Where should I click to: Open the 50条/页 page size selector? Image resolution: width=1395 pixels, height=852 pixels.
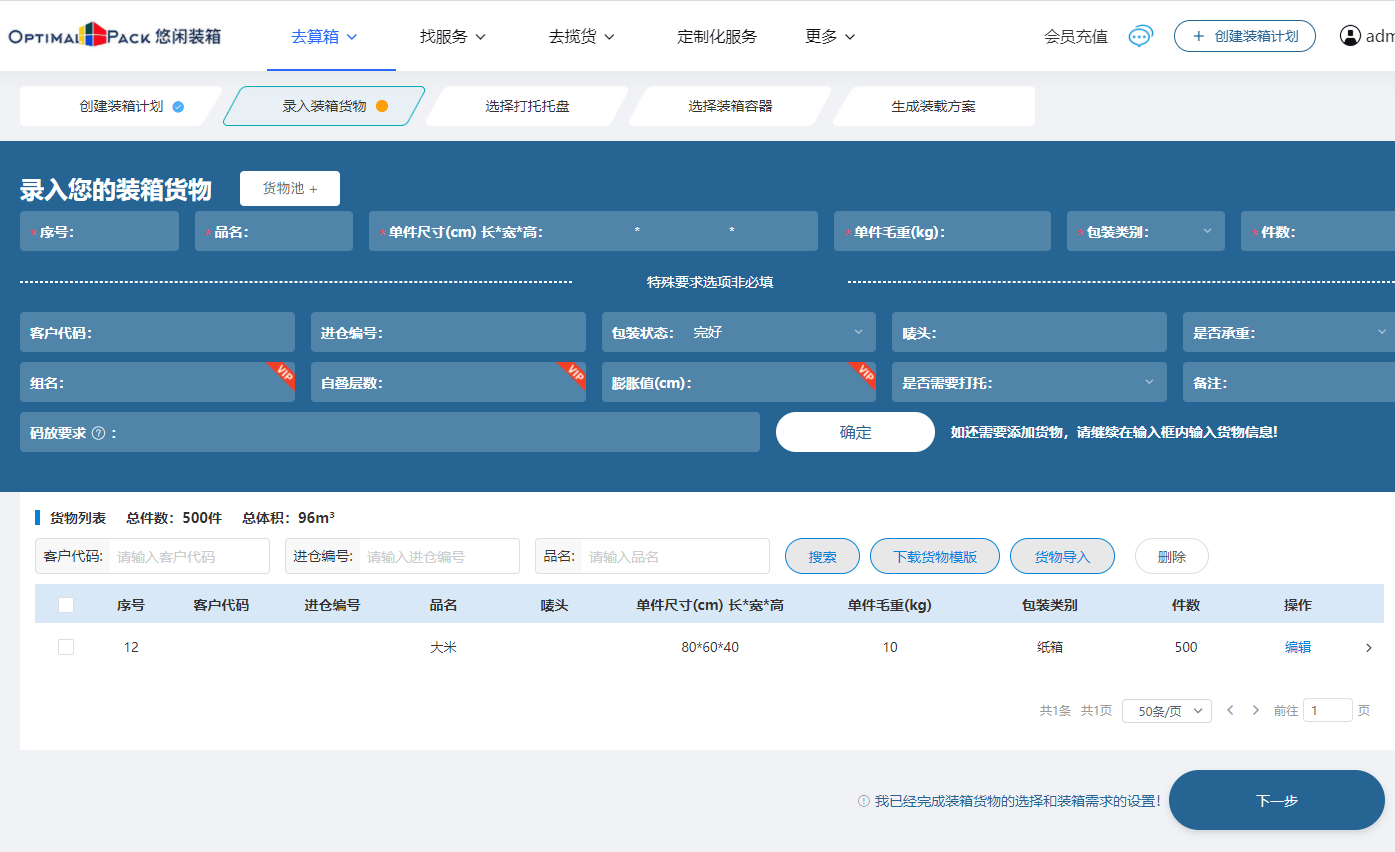[1167, 711]
